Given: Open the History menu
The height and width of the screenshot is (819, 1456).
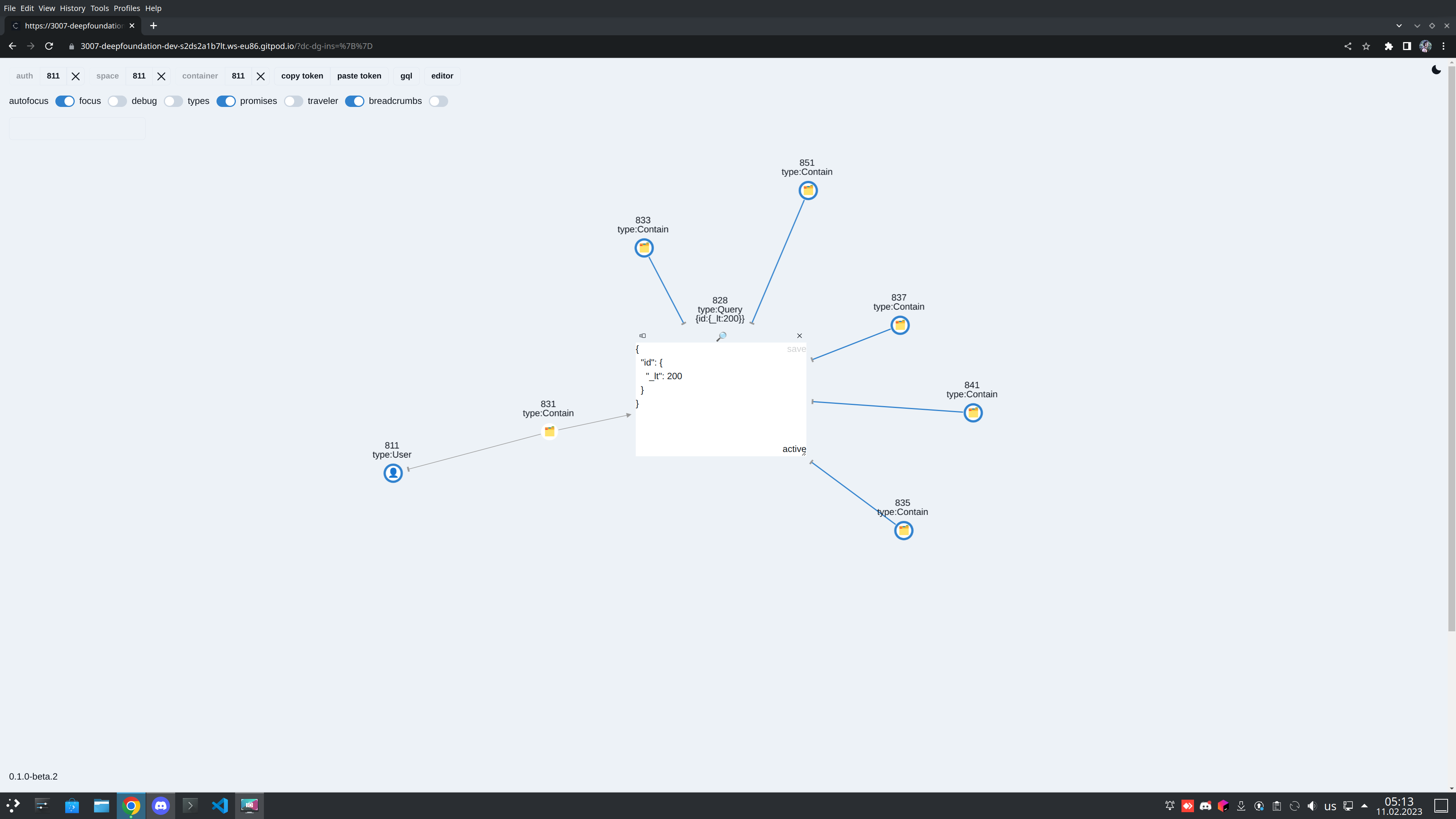Looking at the screenshot, I should [x=72, y=8].
